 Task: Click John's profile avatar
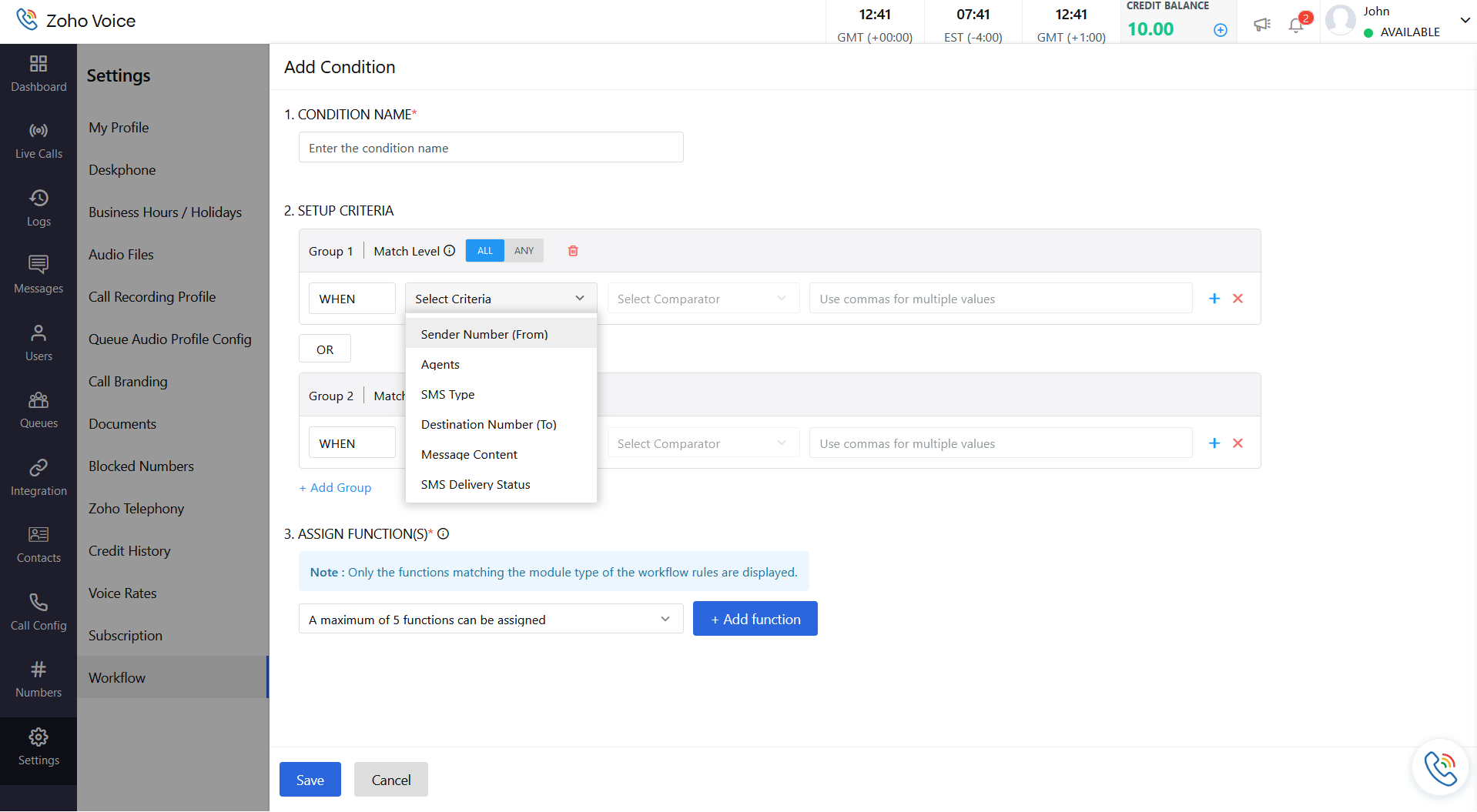click(x=1341, y=21)
